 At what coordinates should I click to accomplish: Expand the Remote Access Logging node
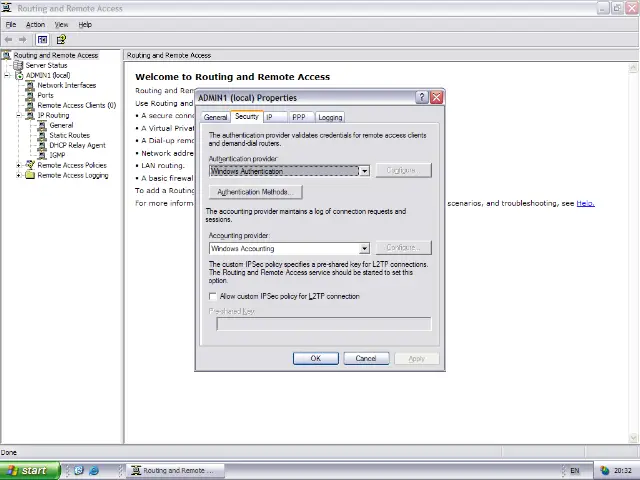coord(19,176)
